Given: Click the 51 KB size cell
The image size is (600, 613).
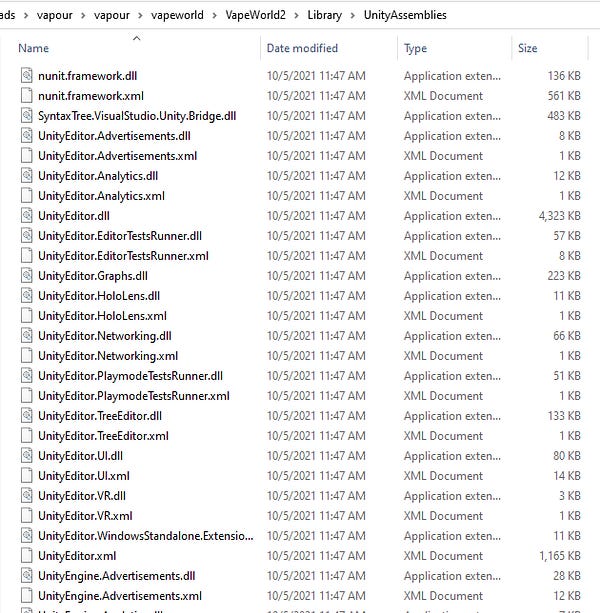Looking at the screenshot, I should [x=567, y=375].
